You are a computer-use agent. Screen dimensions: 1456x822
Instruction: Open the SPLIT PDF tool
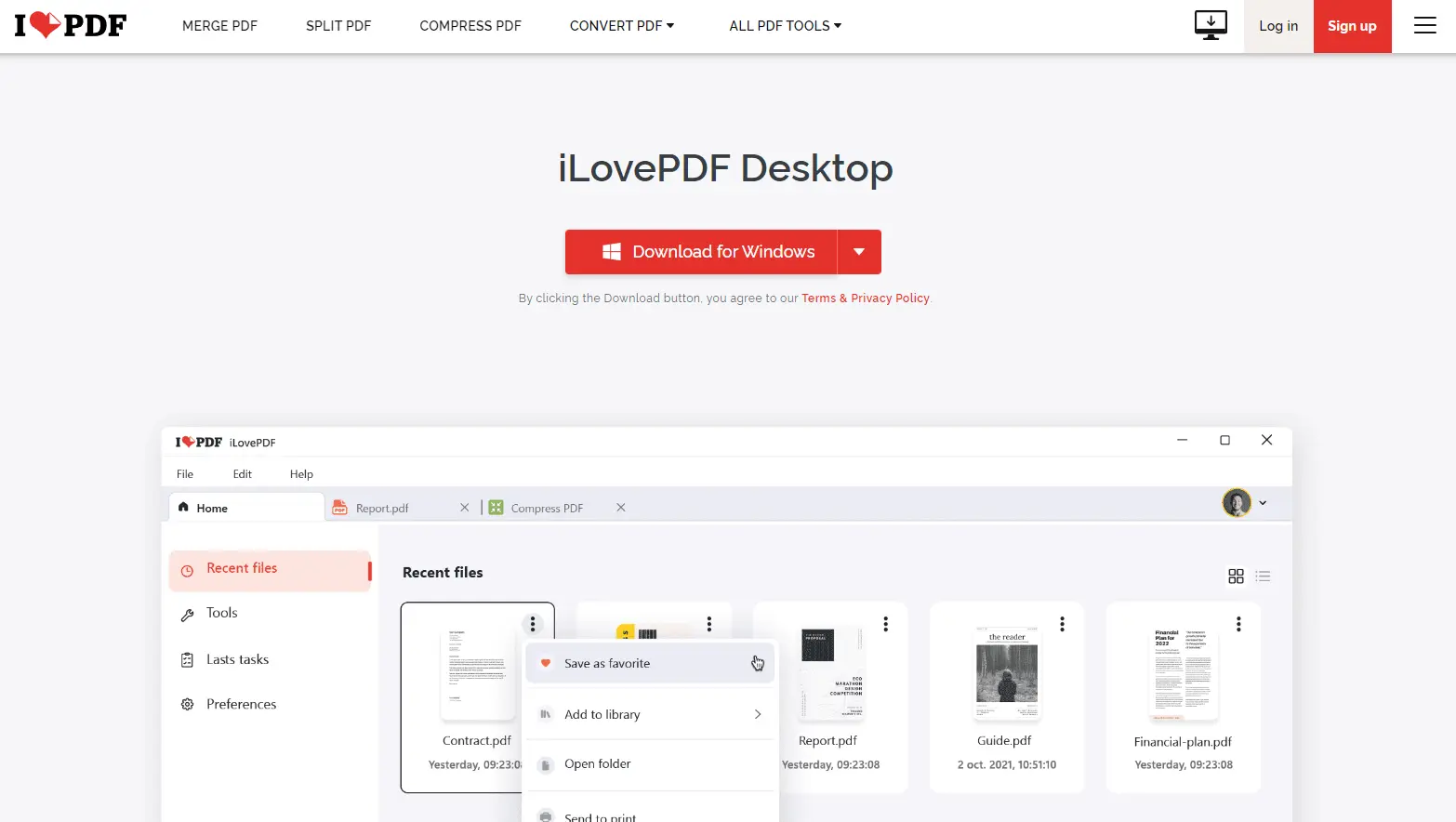click(338, 26)
